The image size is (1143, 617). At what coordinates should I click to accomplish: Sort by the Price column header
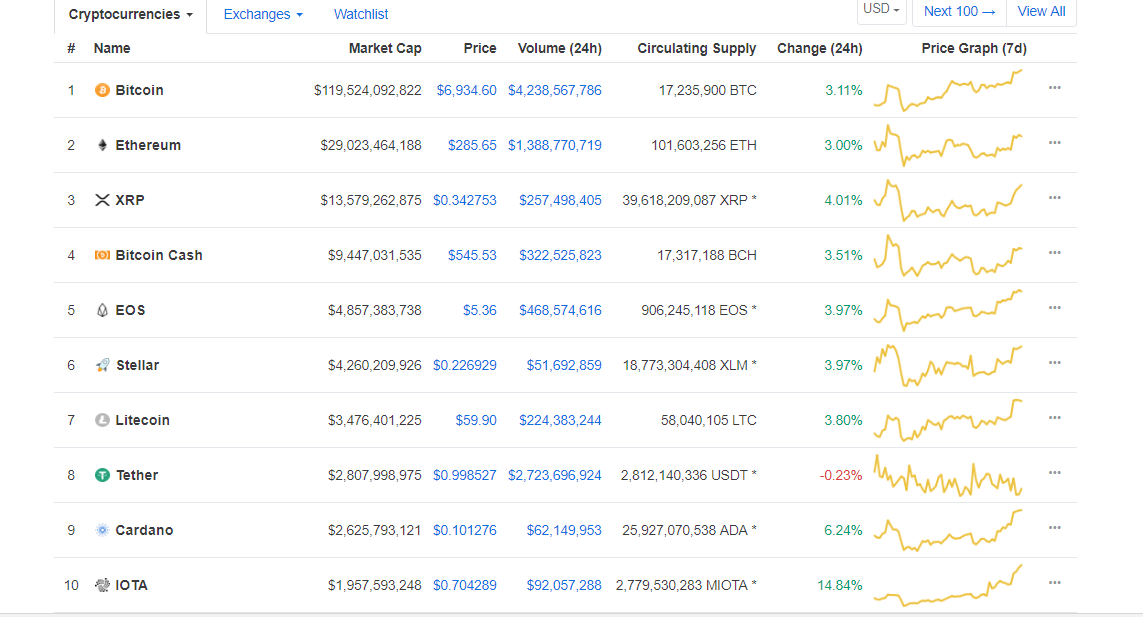point(480,48)
